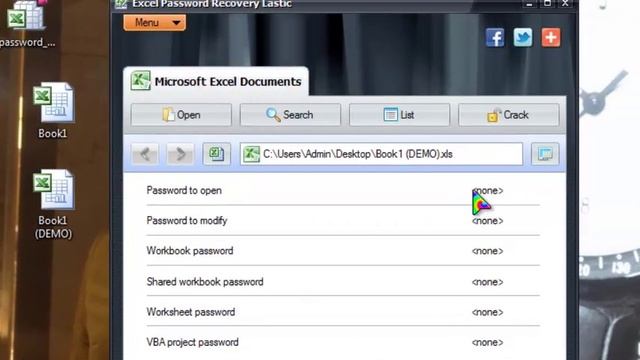
Task: Share on Twitter icon
Action: tap(523, 38)
